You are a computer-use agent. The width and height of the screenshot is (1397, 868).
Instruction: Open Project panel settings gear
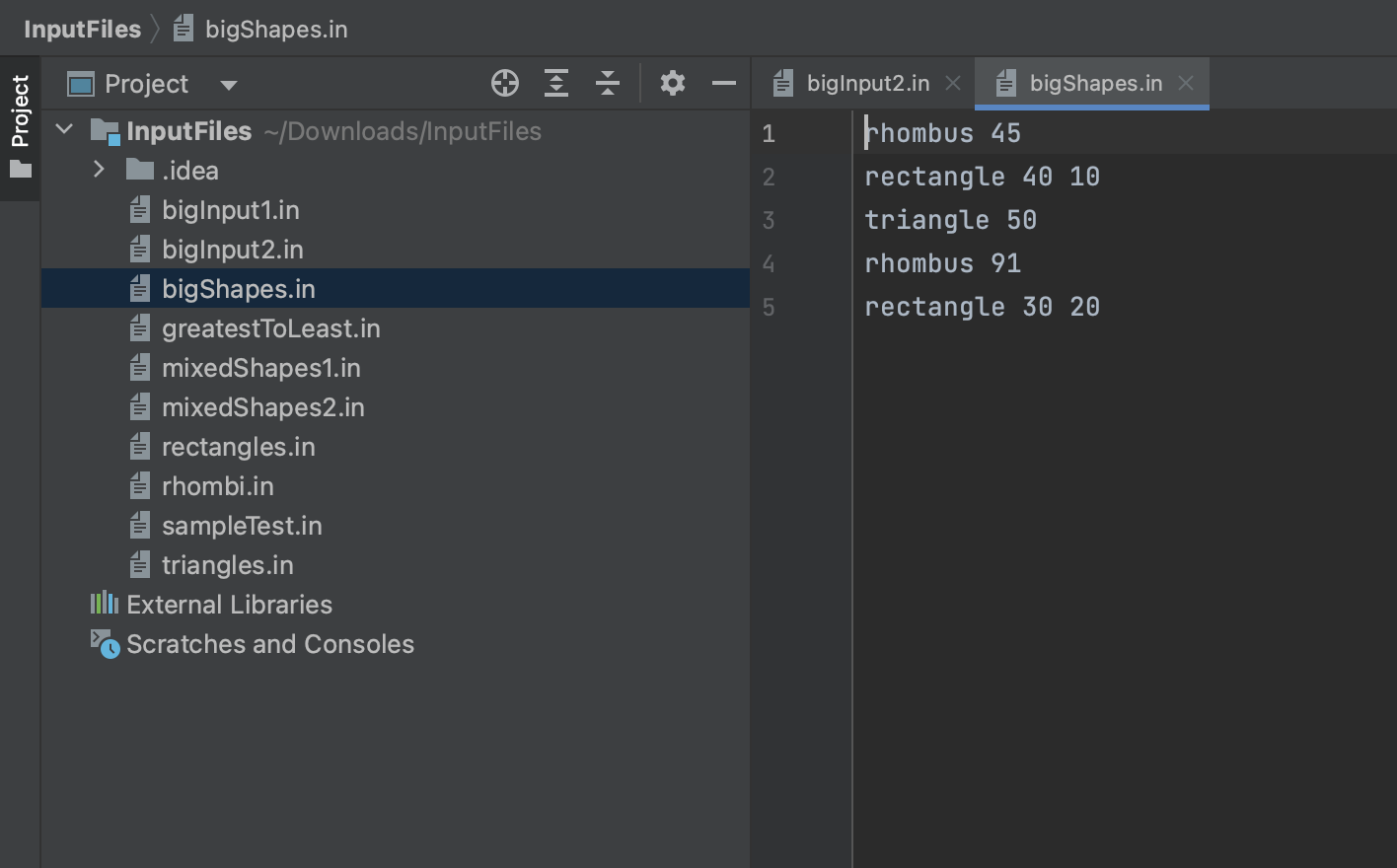pos(673,84)
